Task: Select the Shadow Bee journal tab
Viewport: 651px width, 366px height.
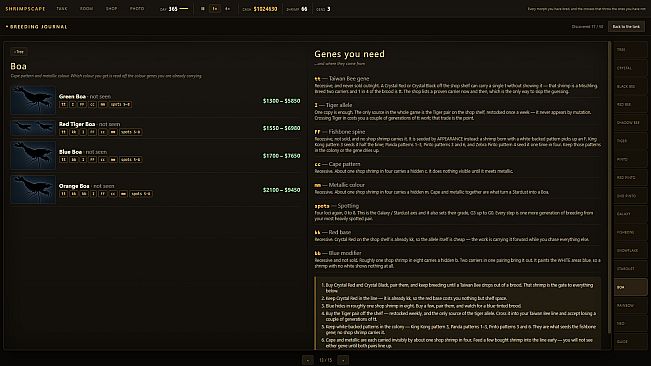Action: (x=630, y=123)
